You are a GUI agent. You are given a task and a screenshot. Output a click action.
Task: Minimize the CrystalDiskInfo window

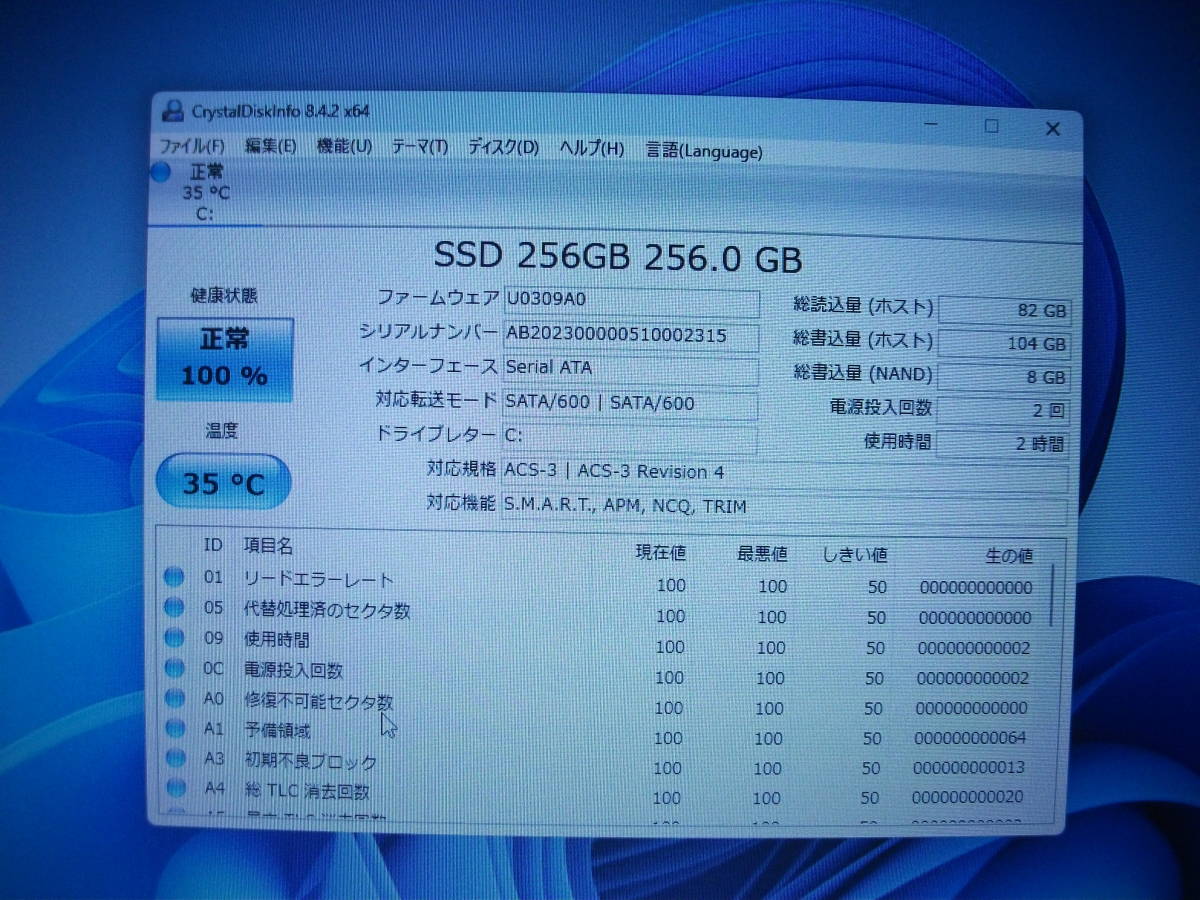click(931, 124)
